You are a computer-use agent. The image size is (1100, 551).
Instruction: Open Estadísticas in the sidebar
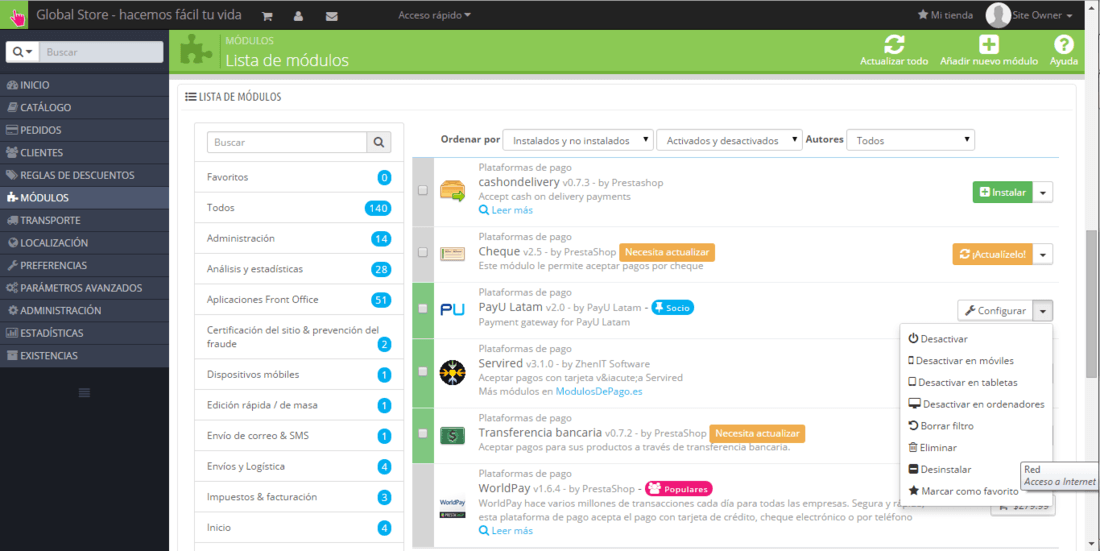coord(84,333)
